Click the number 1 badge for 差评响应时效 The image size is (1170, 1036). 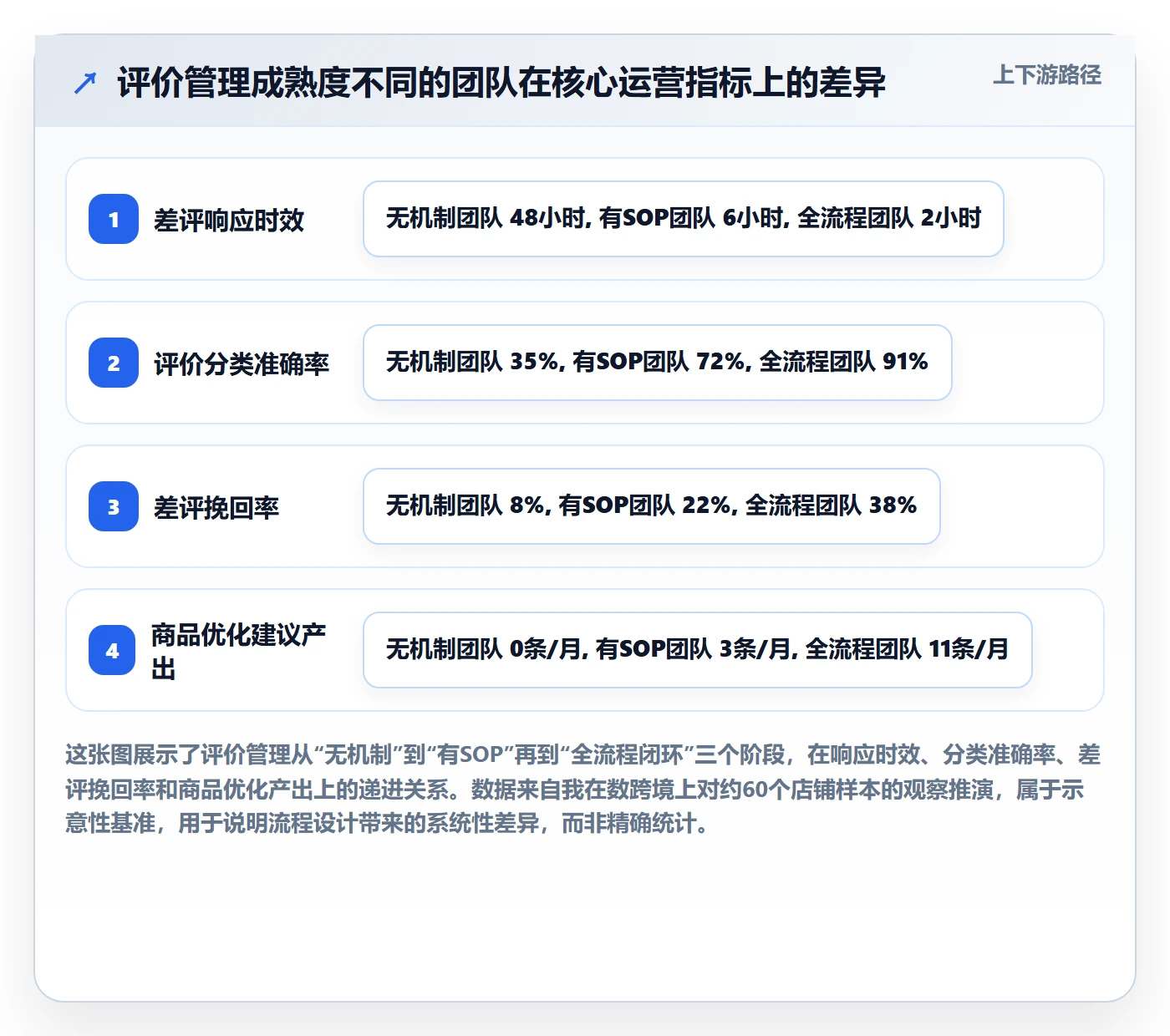pyautogui.click(x=114, y=219)
